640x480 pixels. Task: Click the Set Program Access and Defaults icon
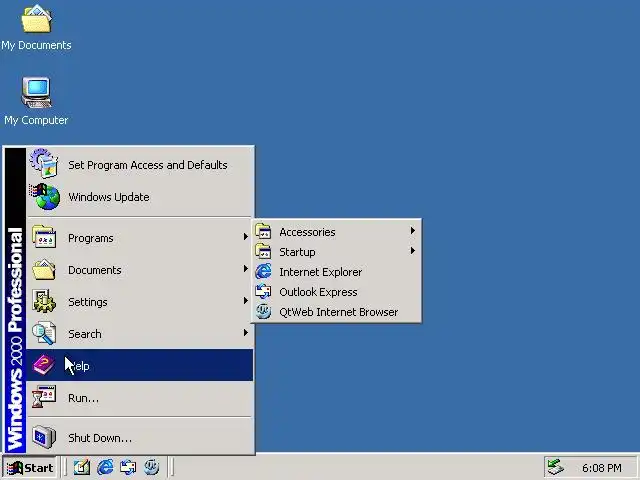tap(44, 164)
